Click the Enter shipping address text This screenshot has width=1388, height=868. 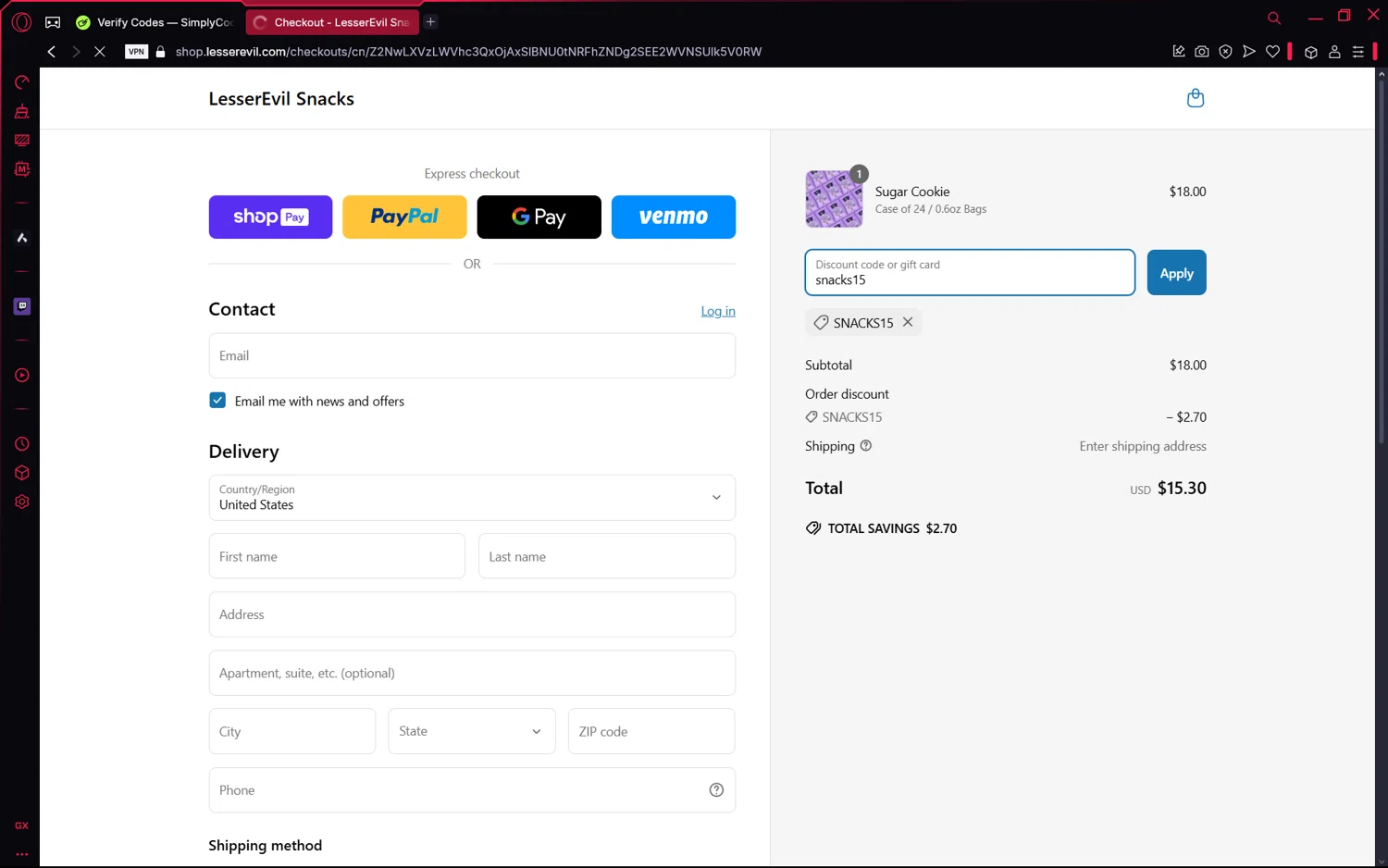(x=1143, y=446)
